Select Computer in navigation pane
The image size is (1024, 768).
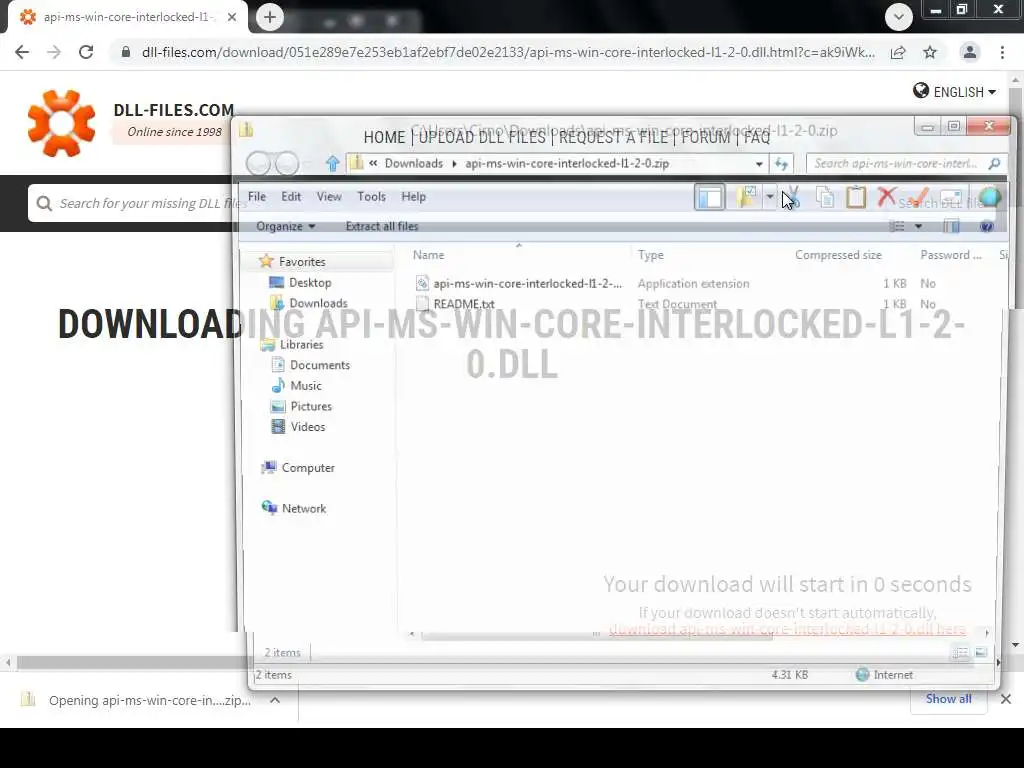point(308,468)
